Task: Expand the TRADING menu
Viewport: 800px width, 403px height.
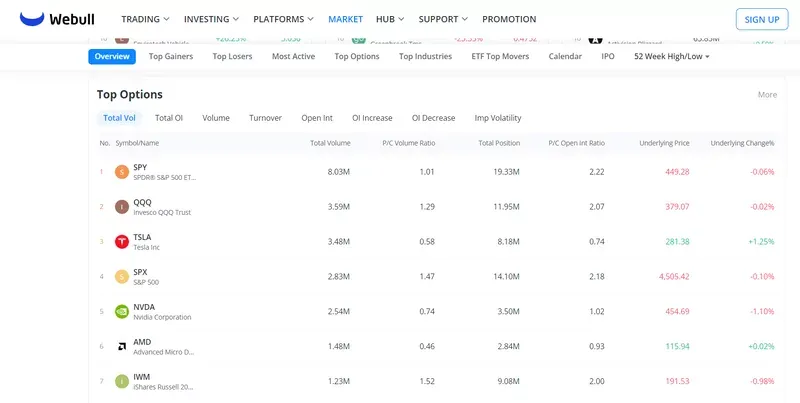Action: [x=145, y=19]
